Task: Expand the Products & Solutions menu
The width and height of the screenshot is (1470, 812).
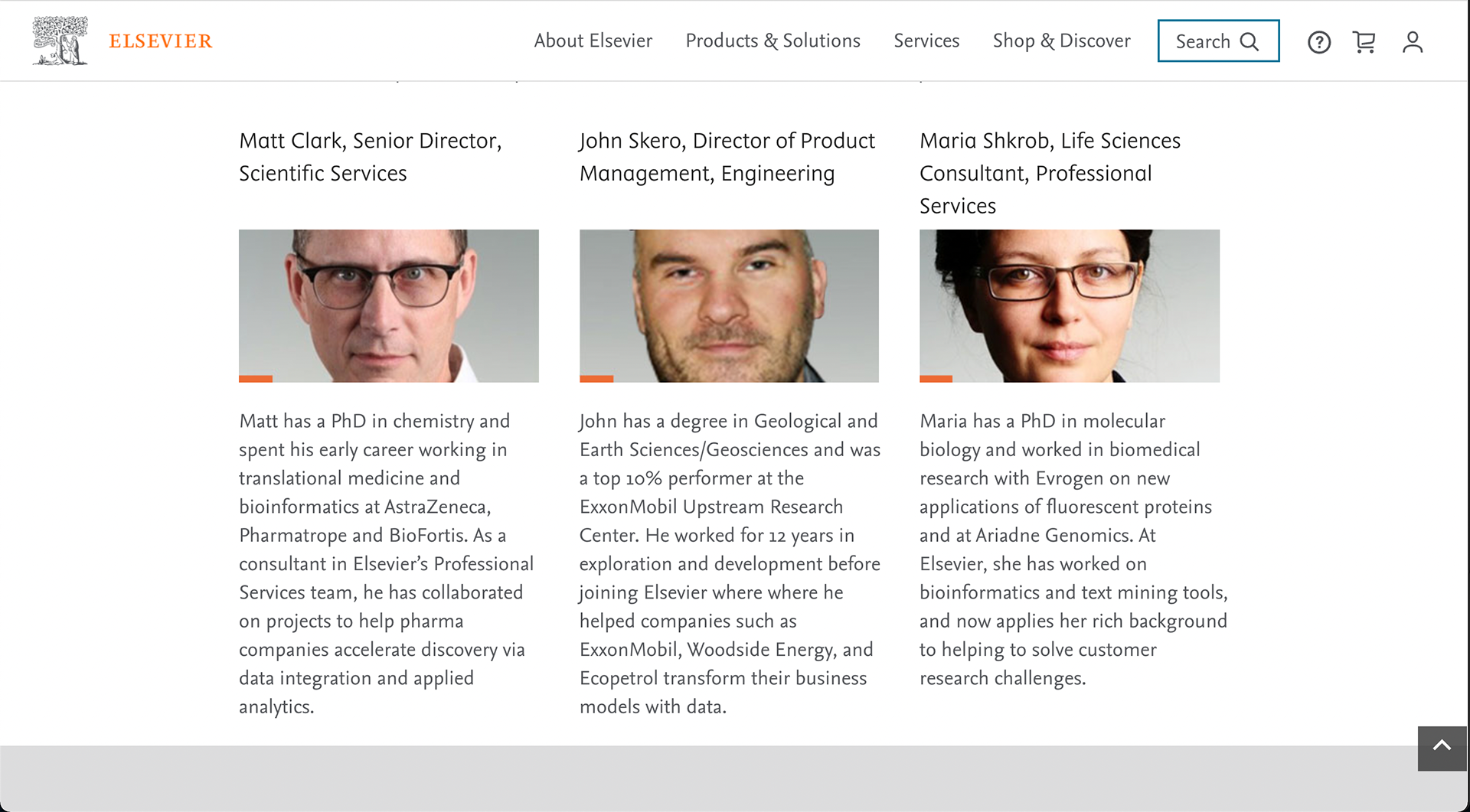Action: (773, 41)
